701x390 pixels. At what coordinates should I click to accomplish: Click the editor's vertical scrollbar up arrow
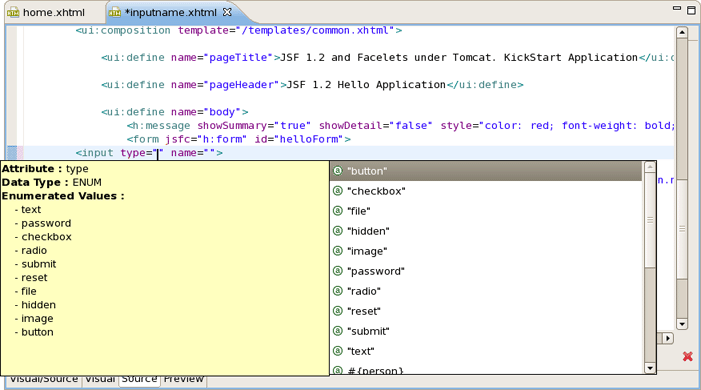point(682,33)
